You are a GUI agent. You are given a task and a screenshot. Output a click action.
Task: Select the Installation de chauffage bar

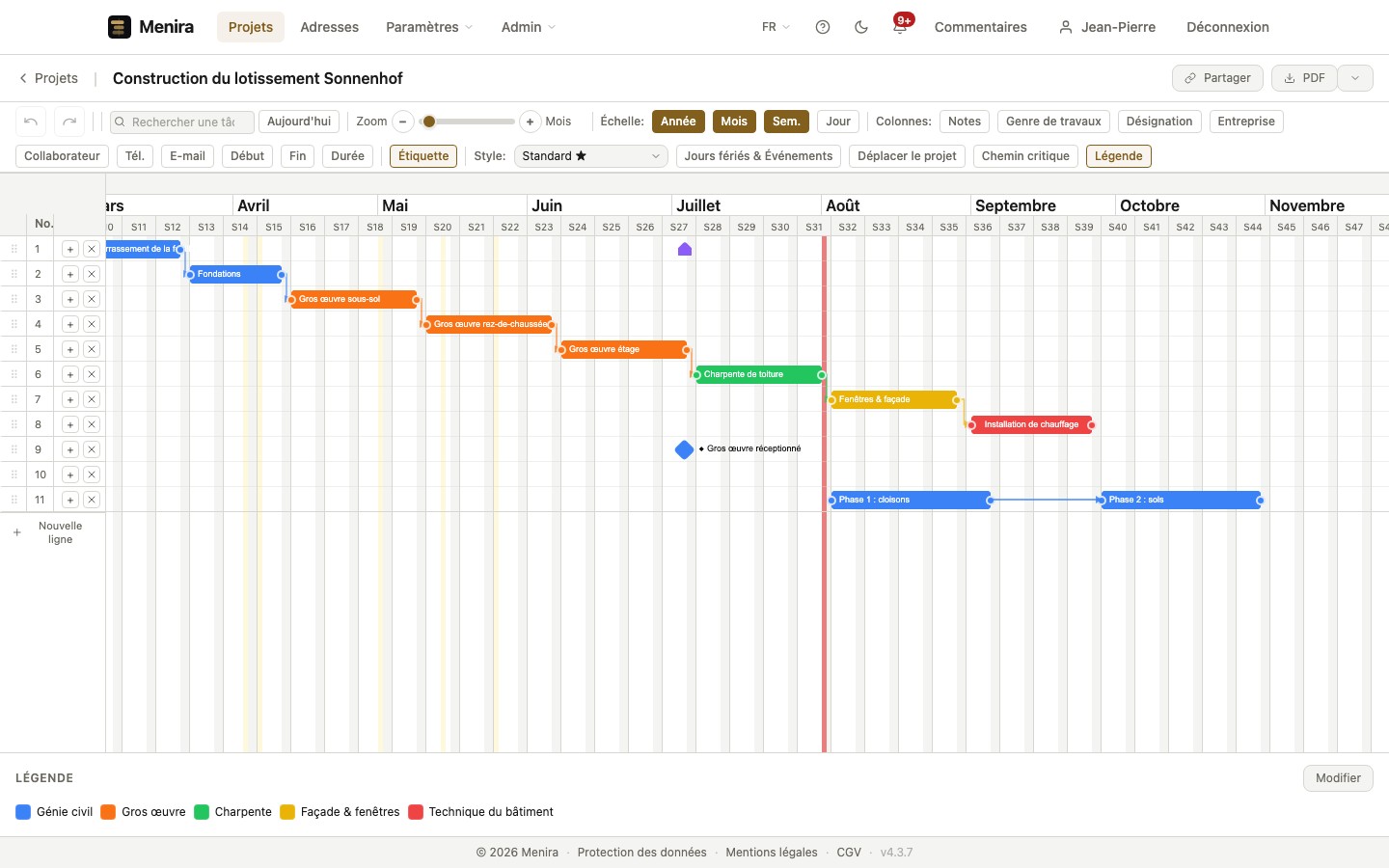click(1031, 424)
